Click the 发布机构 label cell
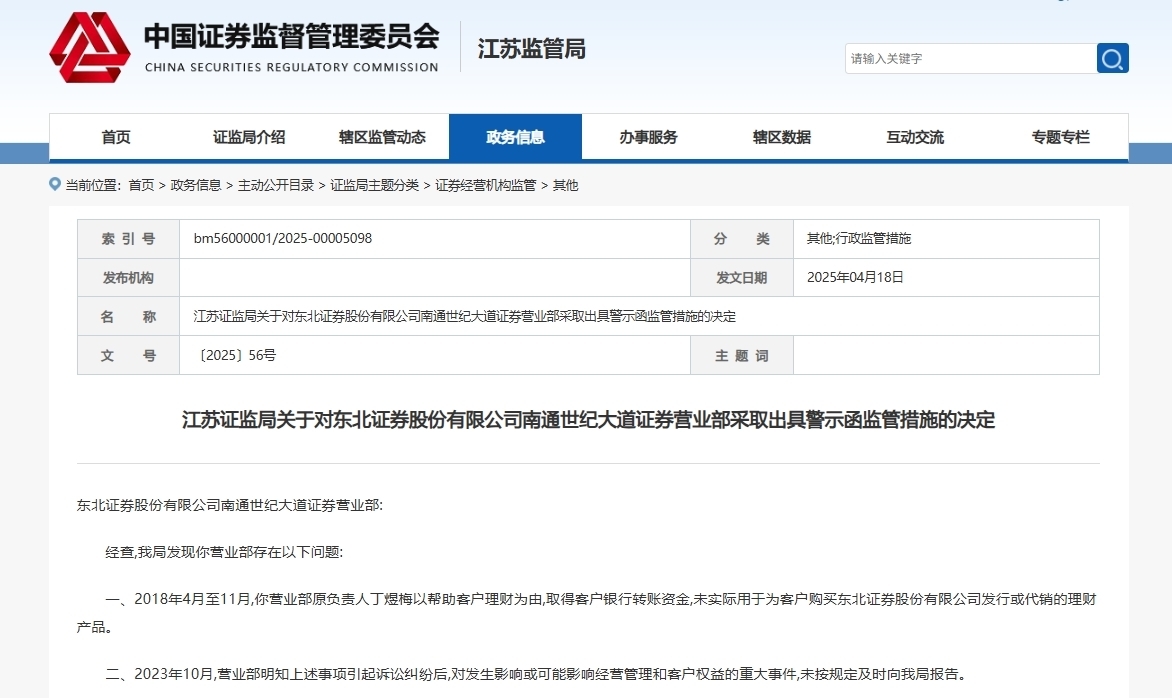Image resolution: width=1172 pixels, height=698 pixels. pyautogui.click(x=129, y=278)
